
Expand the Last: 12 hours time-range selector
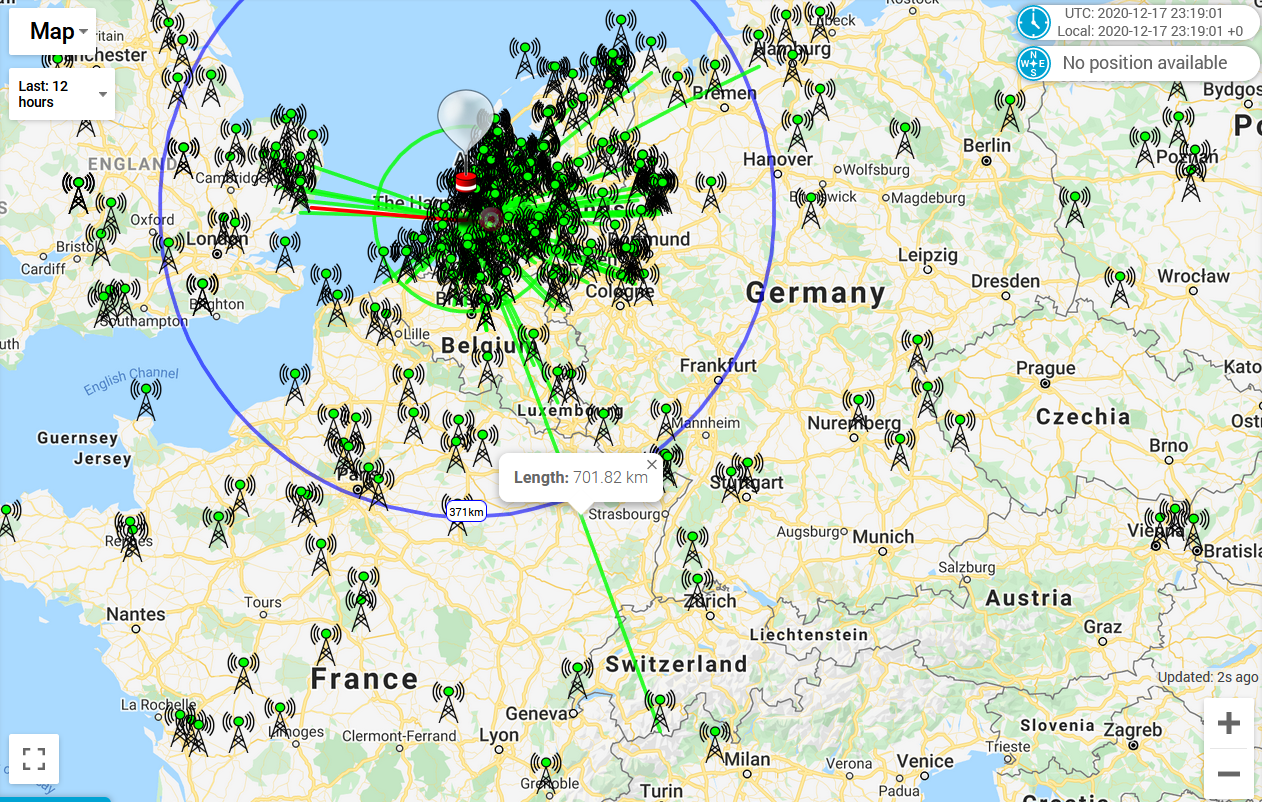click(x=62, y=94)
